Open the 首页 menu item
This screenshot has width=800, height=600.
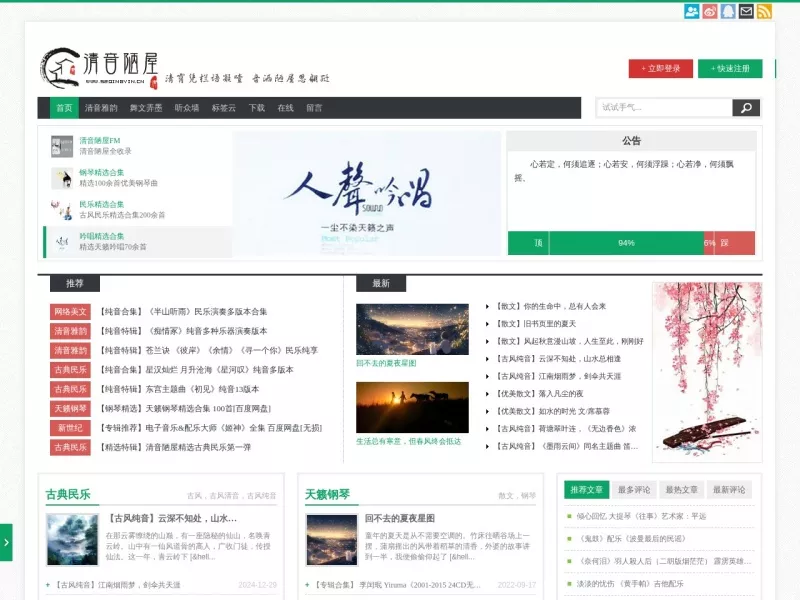point(64,108)
